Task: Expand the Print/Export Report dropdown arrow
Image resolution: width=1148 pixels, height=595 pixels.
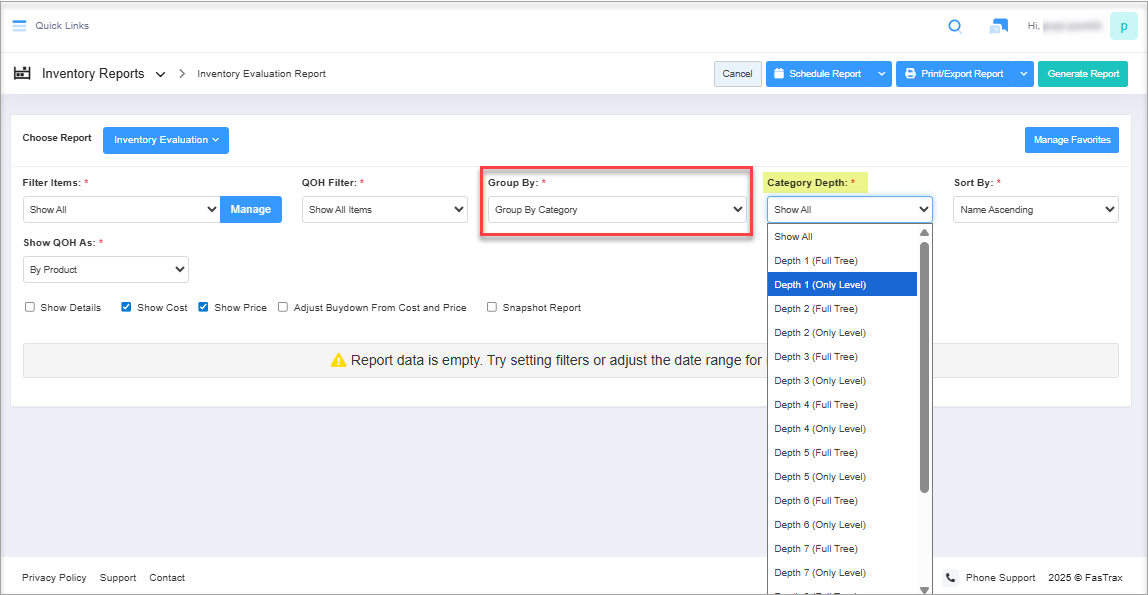Action: (1023, 74)
